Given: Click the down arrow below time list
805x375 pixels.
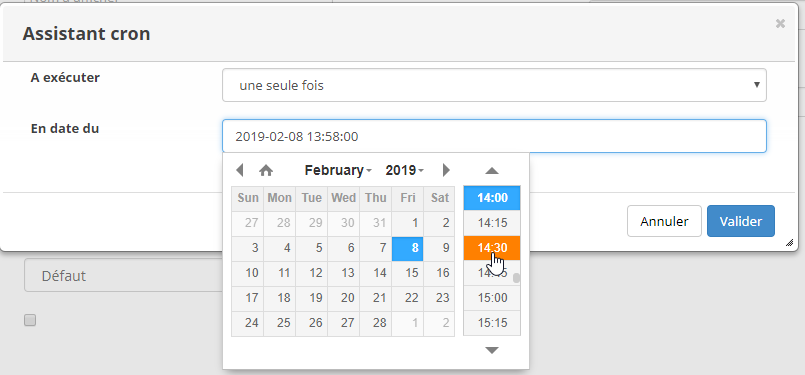Looking at the screenshot, I should click(492, 350).
